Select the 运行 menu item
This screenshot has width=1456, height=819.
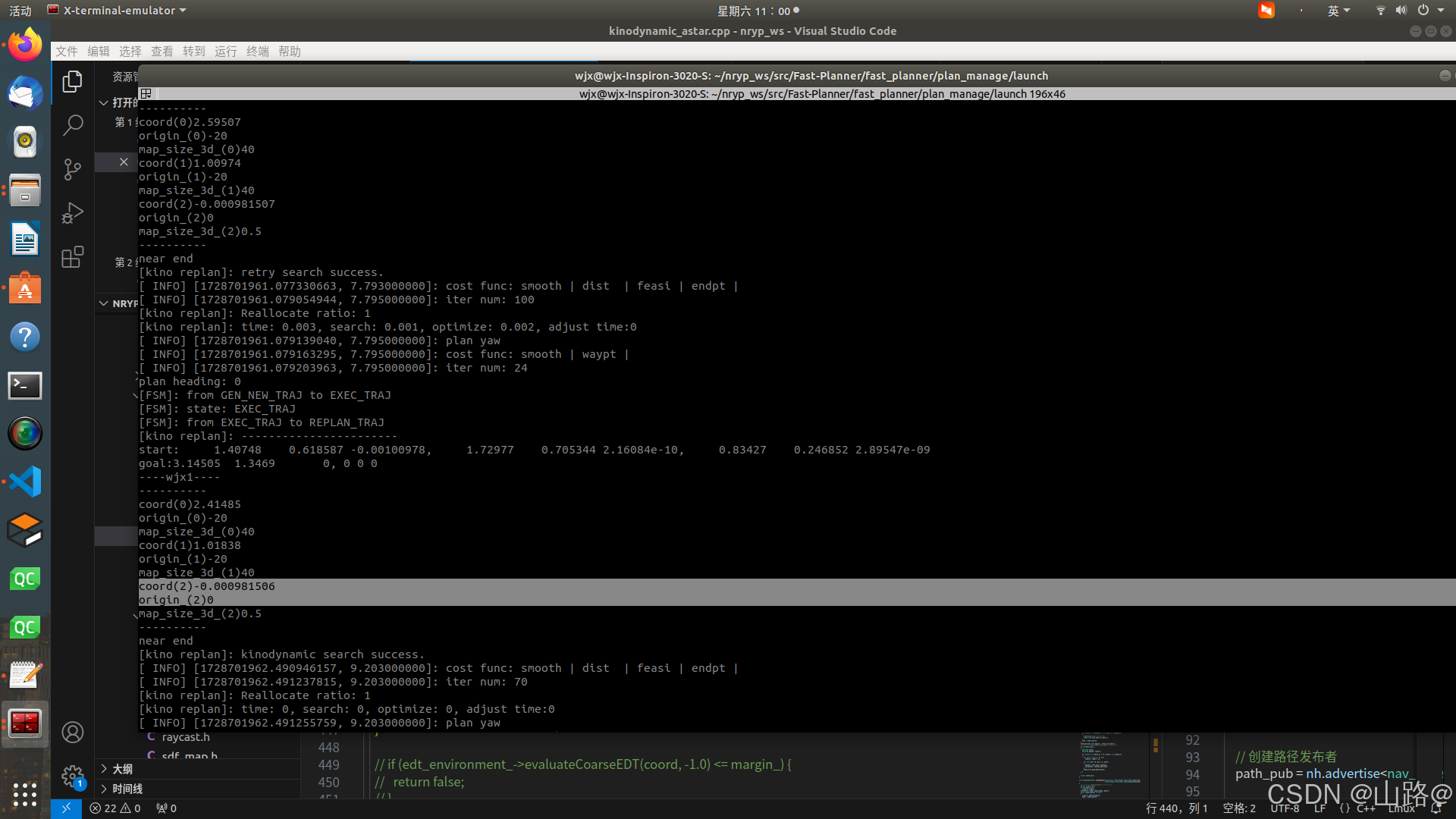[224, 51]
